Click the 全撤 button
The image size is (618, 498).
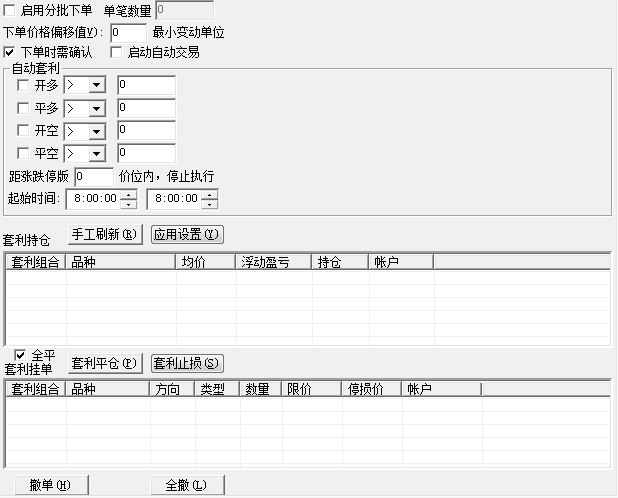[186, 485]
